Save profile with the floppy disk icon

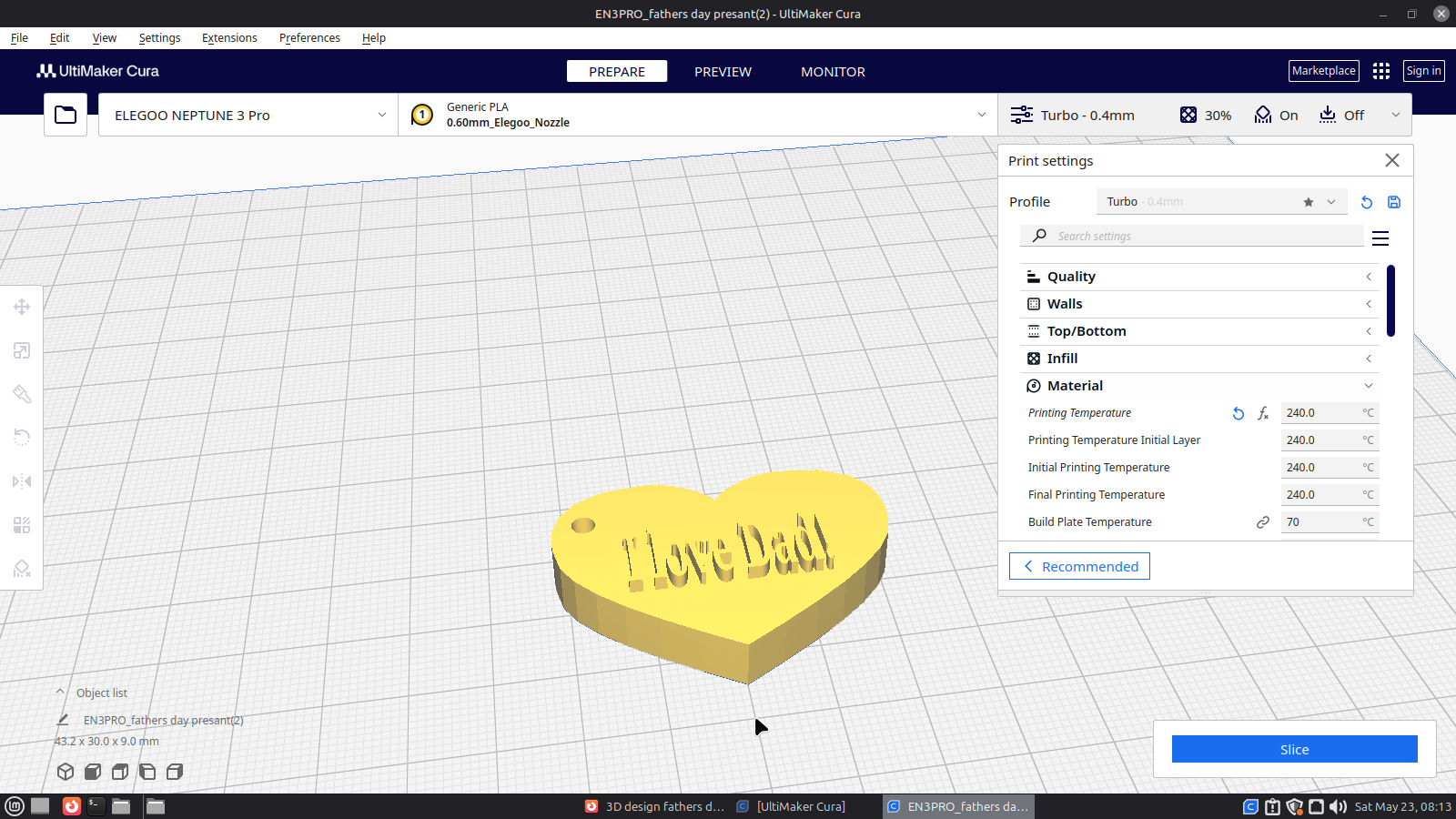pos(1394,202)
